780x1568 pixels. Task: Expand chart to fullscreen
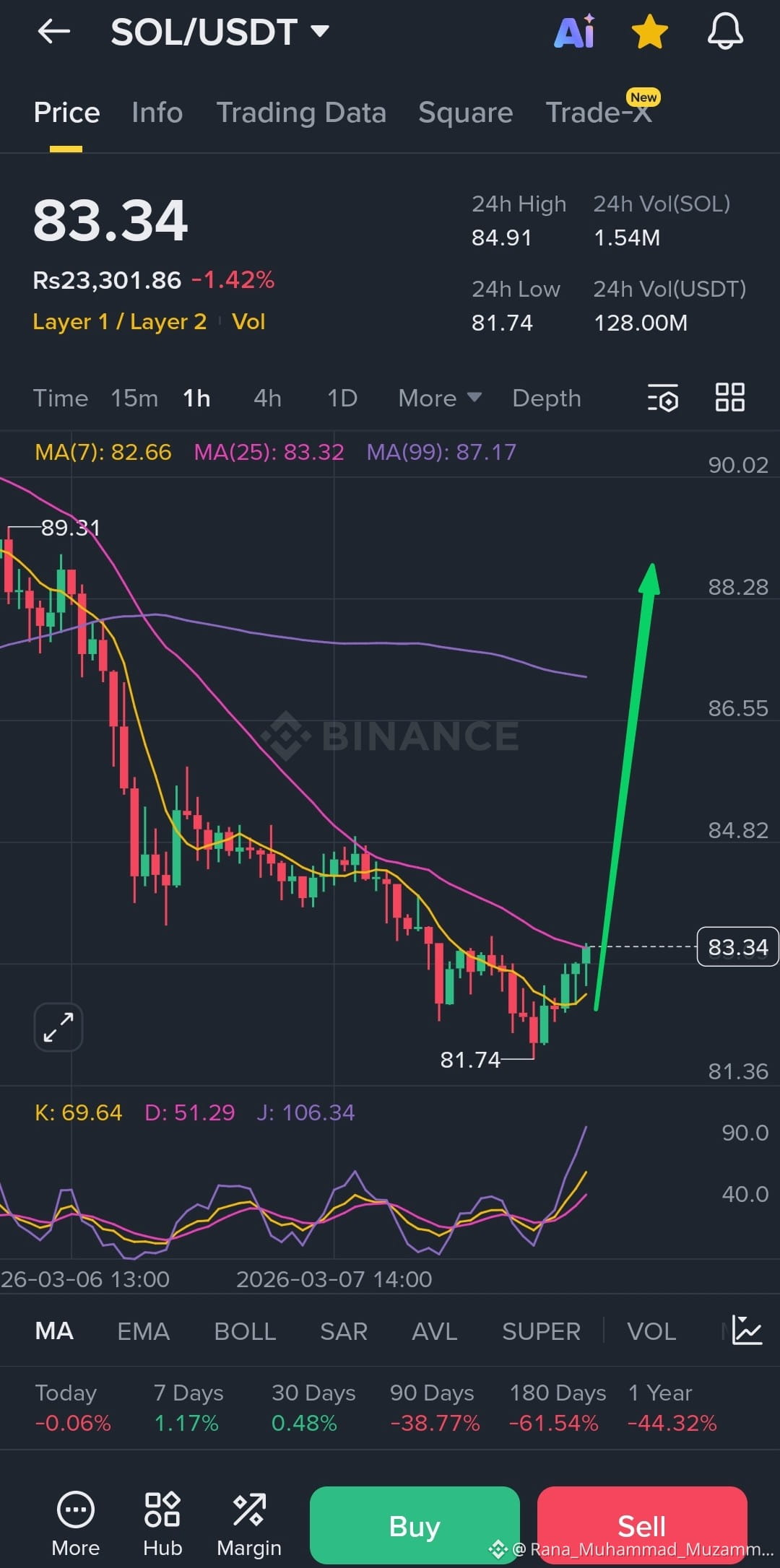[58, 1027]
